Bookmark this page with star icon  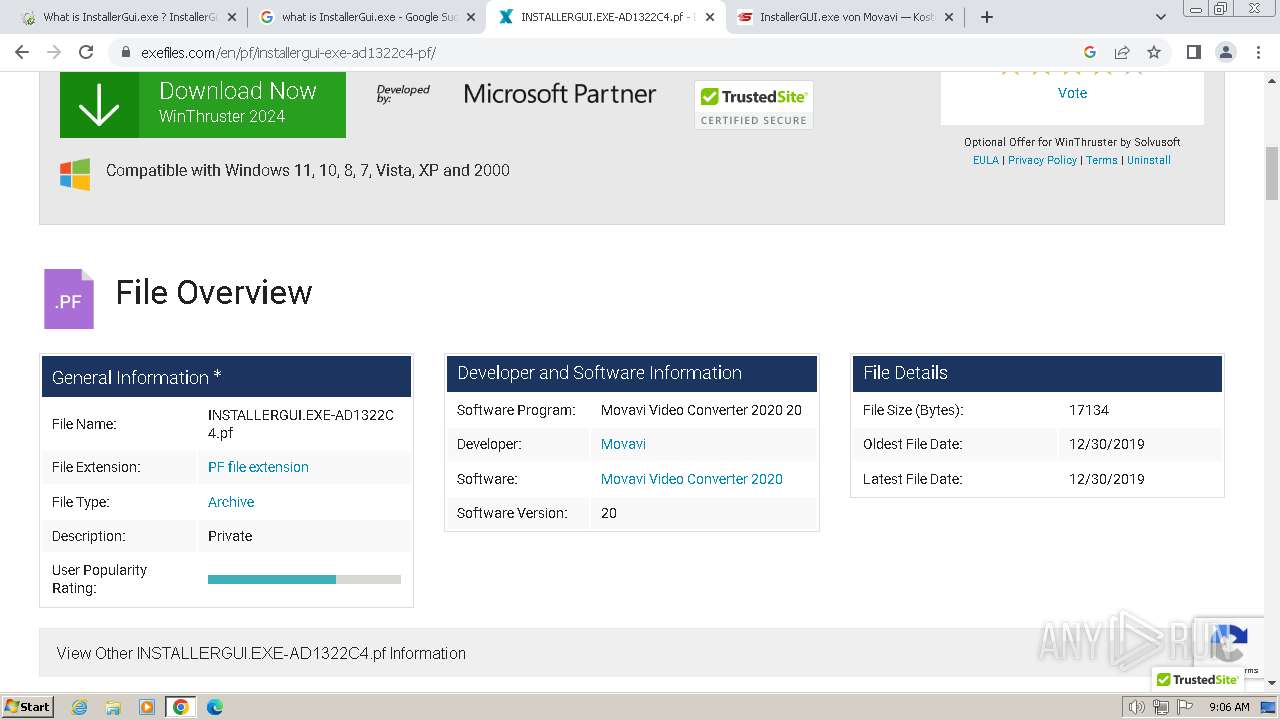[1154, 52]
